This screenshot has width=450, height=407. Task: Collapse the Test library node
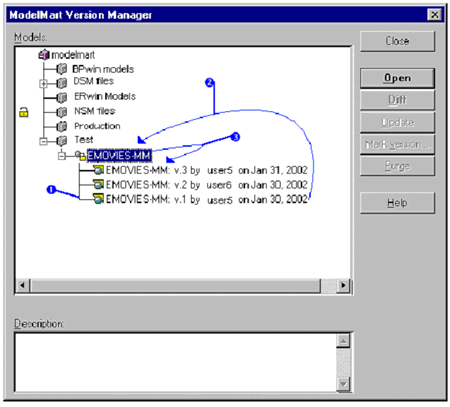point(43,141)
